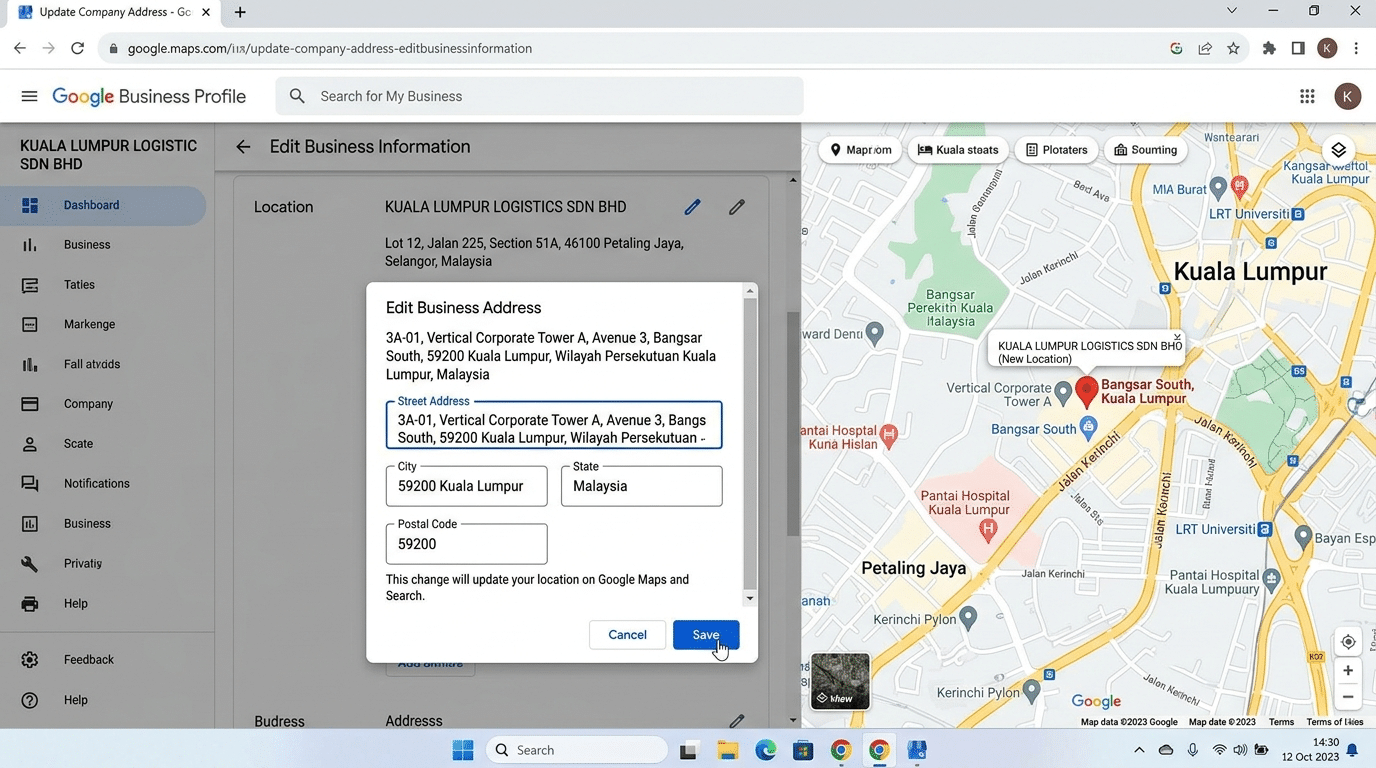Click the gray pencil edit icon next to Location
This screenshot has height=768, width=1376.
737,207
